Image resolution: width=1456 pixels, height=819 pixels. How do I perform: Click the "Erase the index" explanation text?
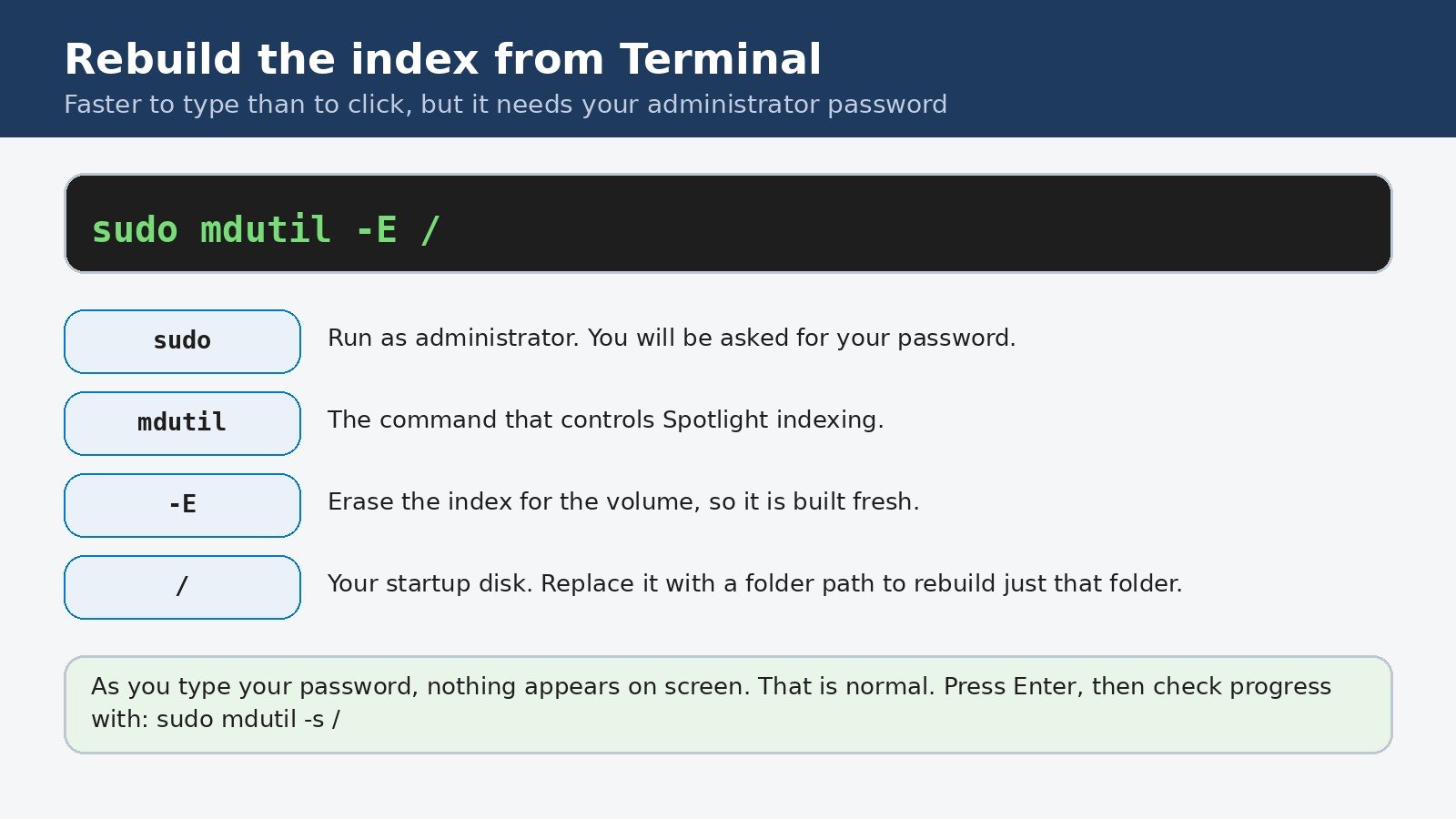pos(623,502)
